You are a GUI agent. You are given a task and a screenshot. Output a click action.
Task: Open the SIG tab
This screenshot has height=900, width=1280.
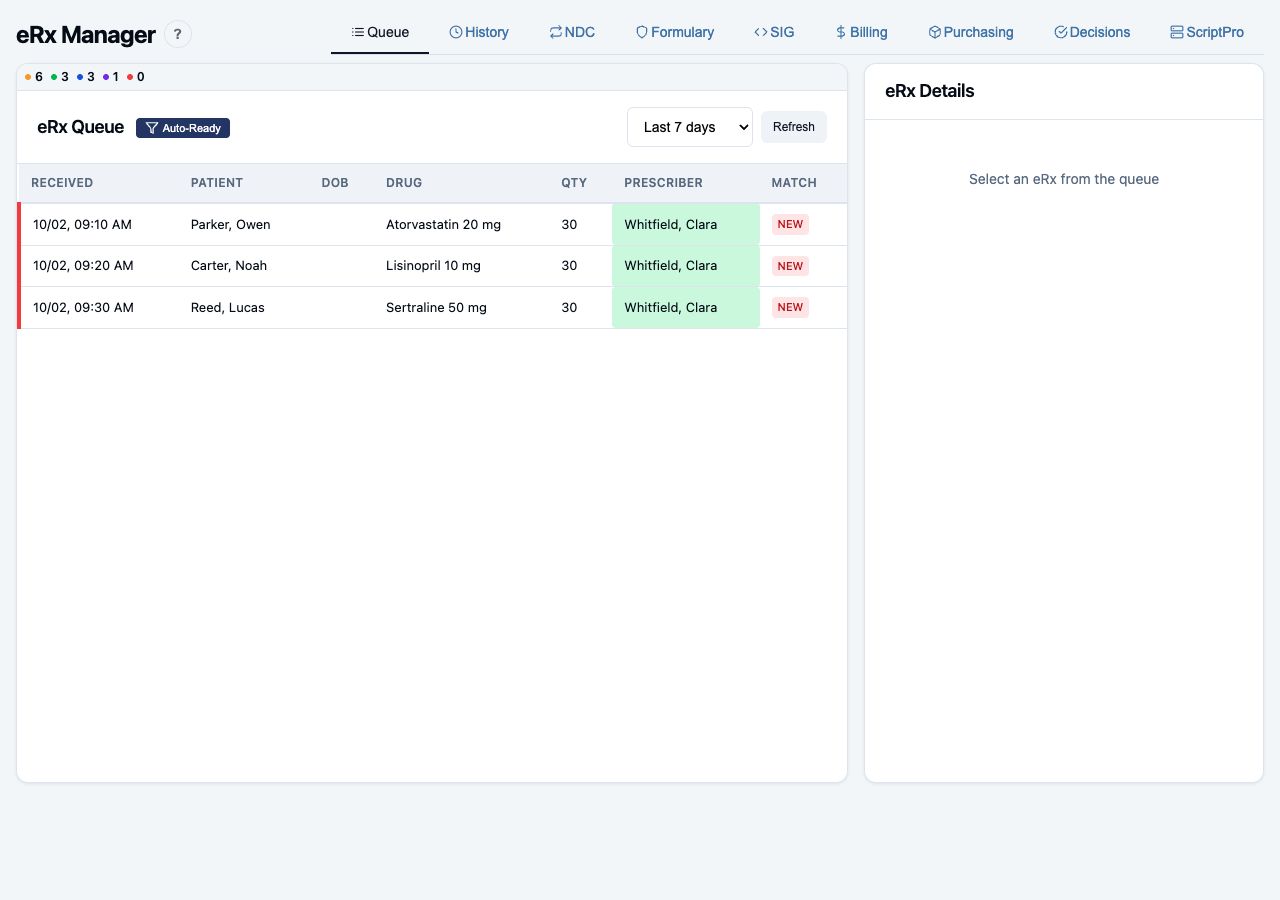pyautogui.click(x=774, y=32)
